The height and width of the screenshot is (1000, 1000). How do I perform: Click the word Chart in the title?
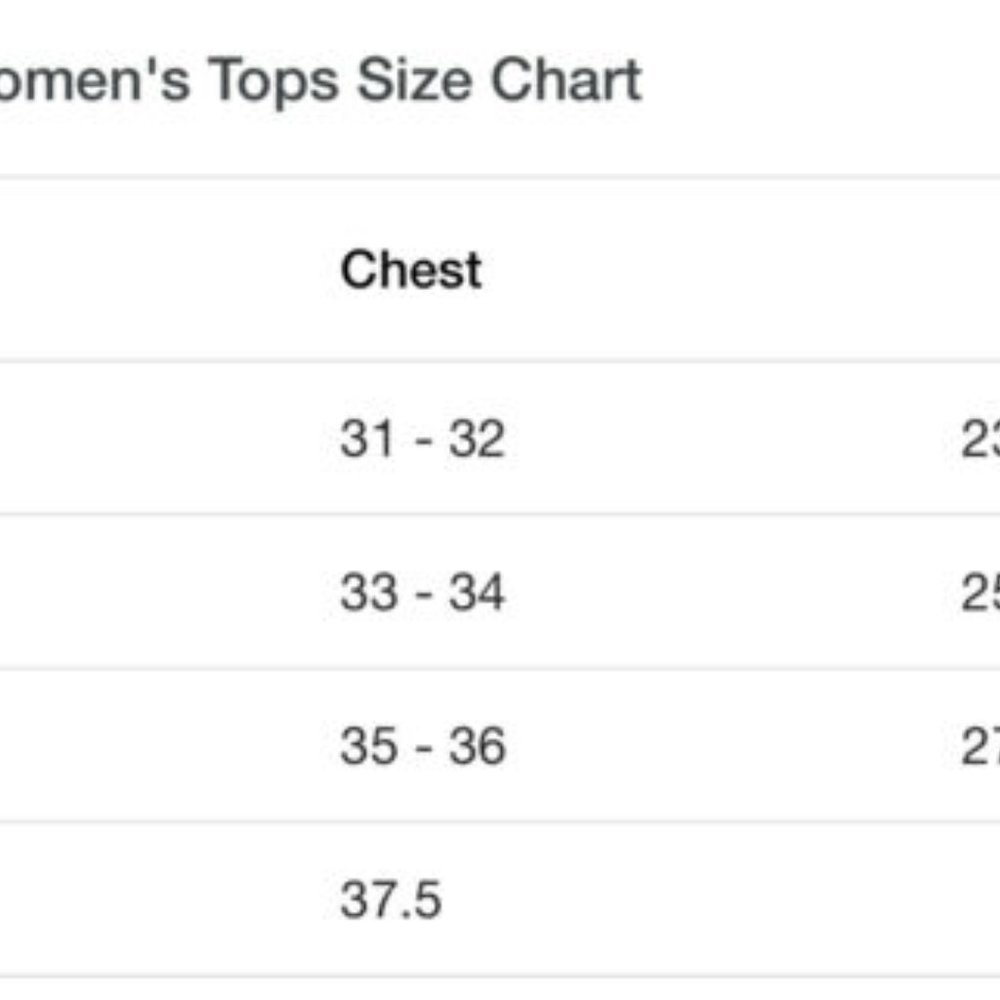tap(568, 80)
